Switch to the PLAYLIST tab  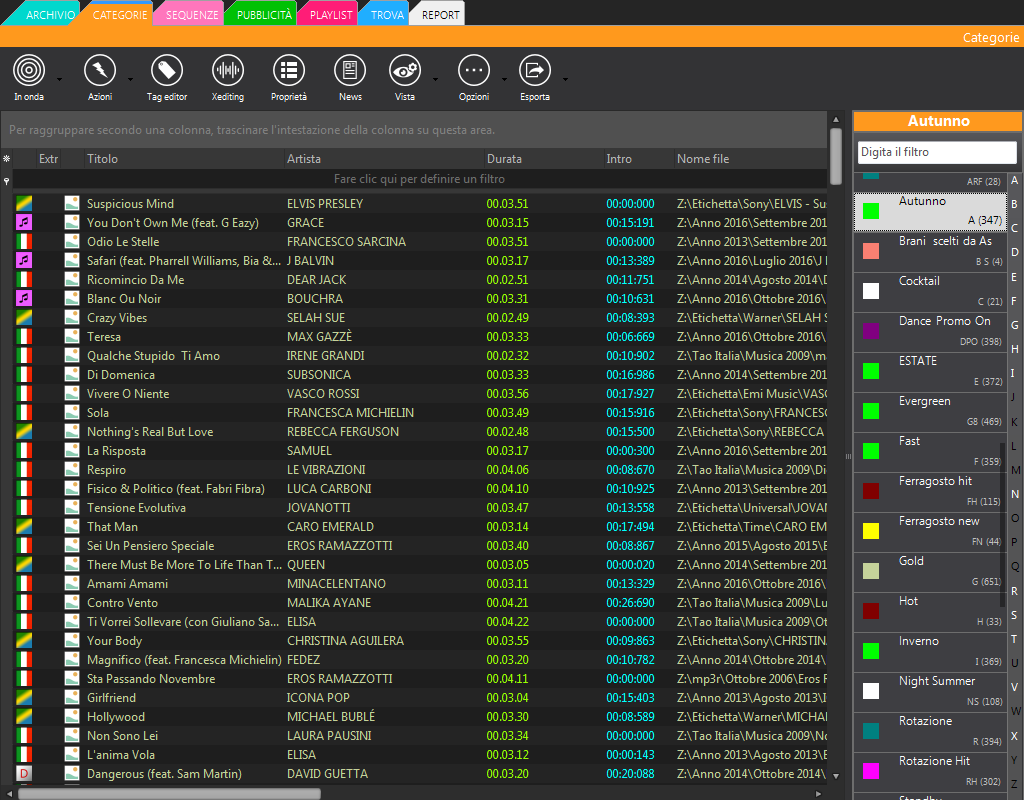[x=330, y=15]
